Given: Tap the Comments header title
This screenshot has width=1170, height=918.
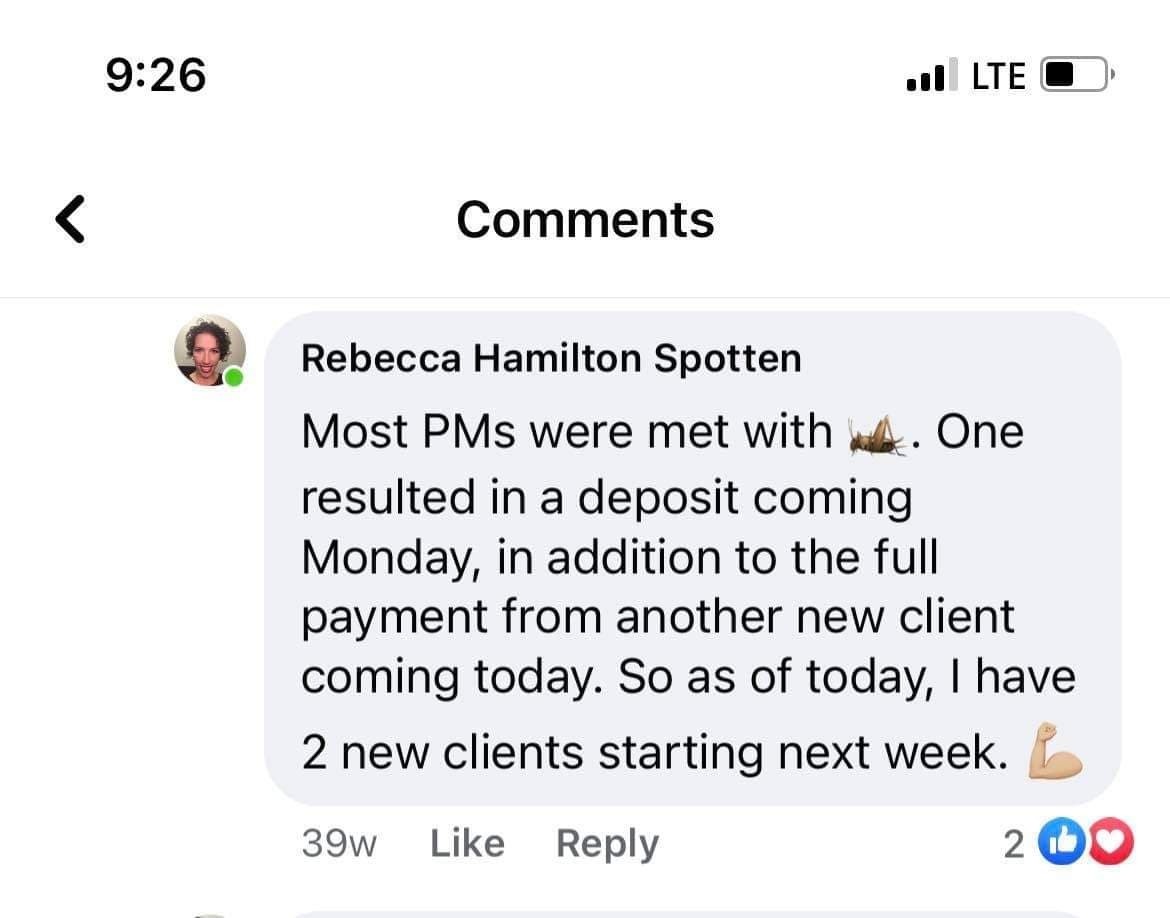Looking at the screenshot, I should (585, 220).
